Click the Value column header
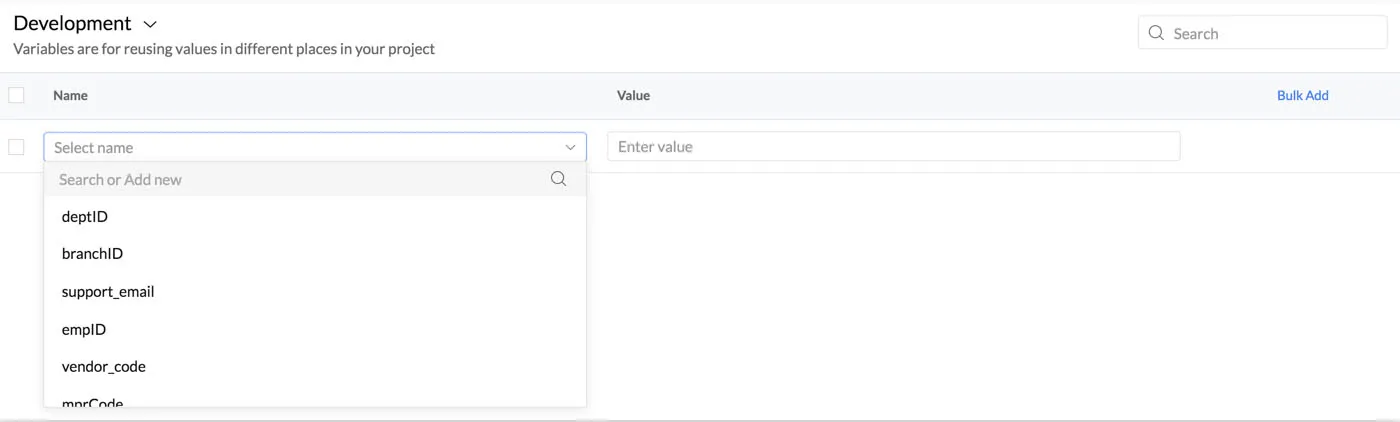The width and height of the screenshot is (1400, 422). 633,95
